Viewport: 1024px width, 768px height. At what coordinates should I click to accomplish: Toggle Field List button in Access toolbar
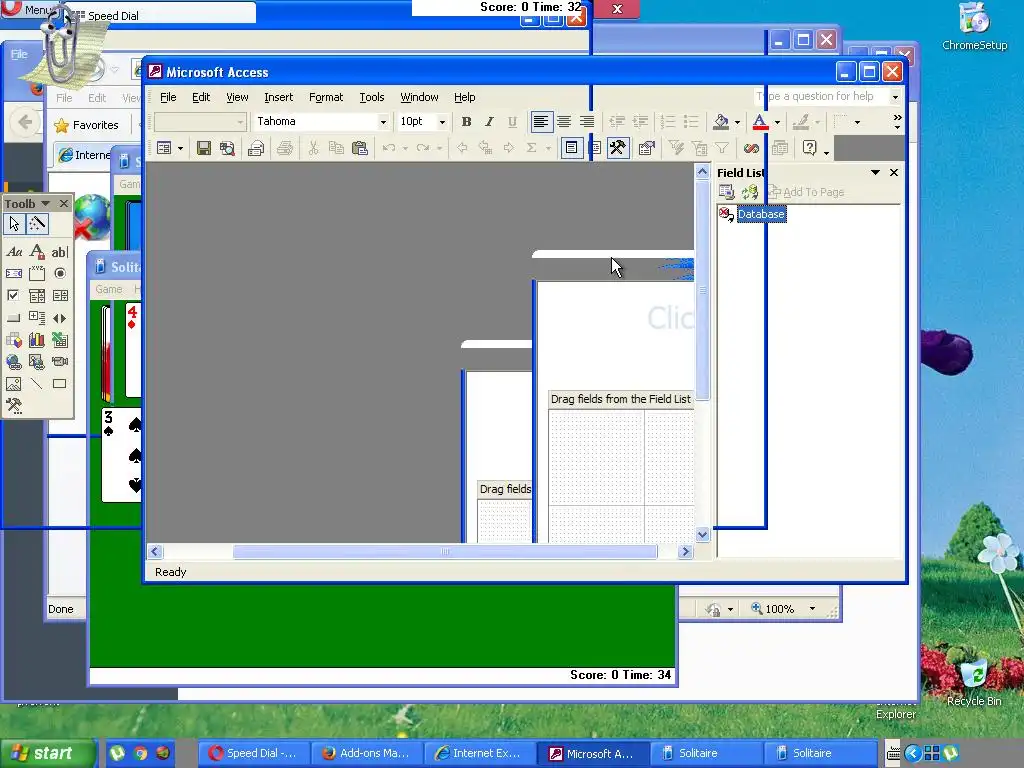571,148
